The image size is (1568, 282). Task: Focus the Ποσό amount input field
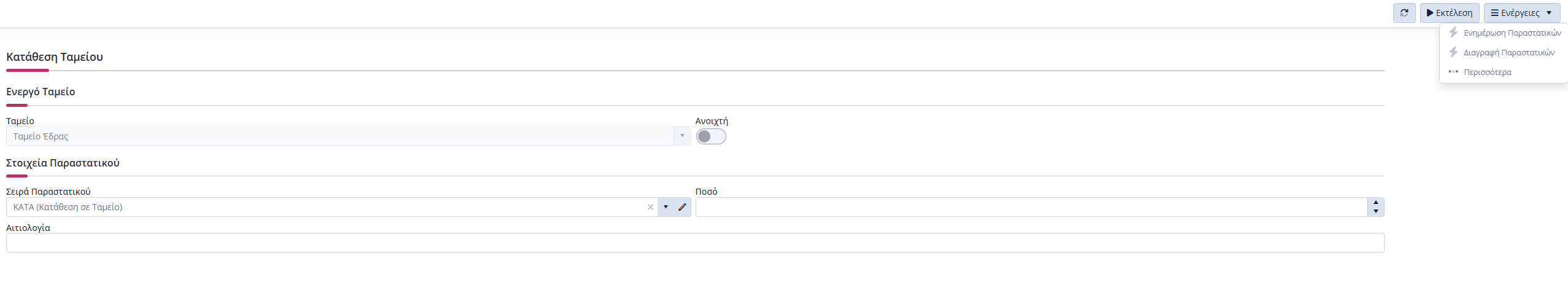pos(1031,207)
